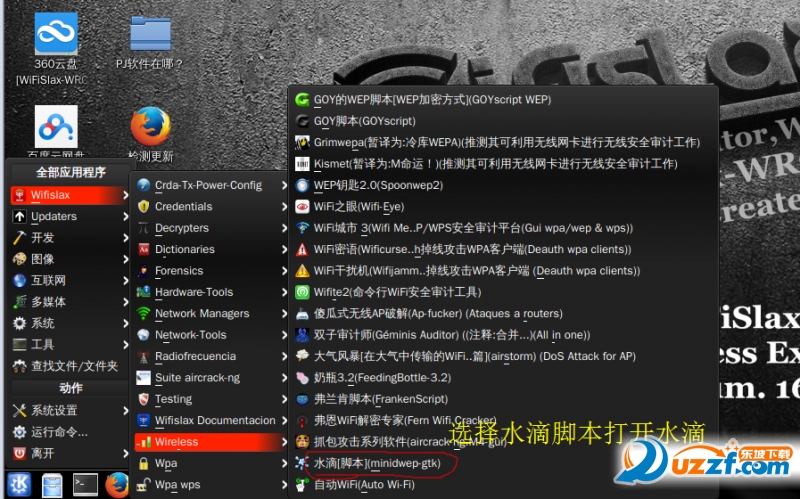Image resolution: width=800 pixels, height=499 pixels.
Task: Launch 水滴[脚本](minidwep-gtk)
Action: point(503,463)
